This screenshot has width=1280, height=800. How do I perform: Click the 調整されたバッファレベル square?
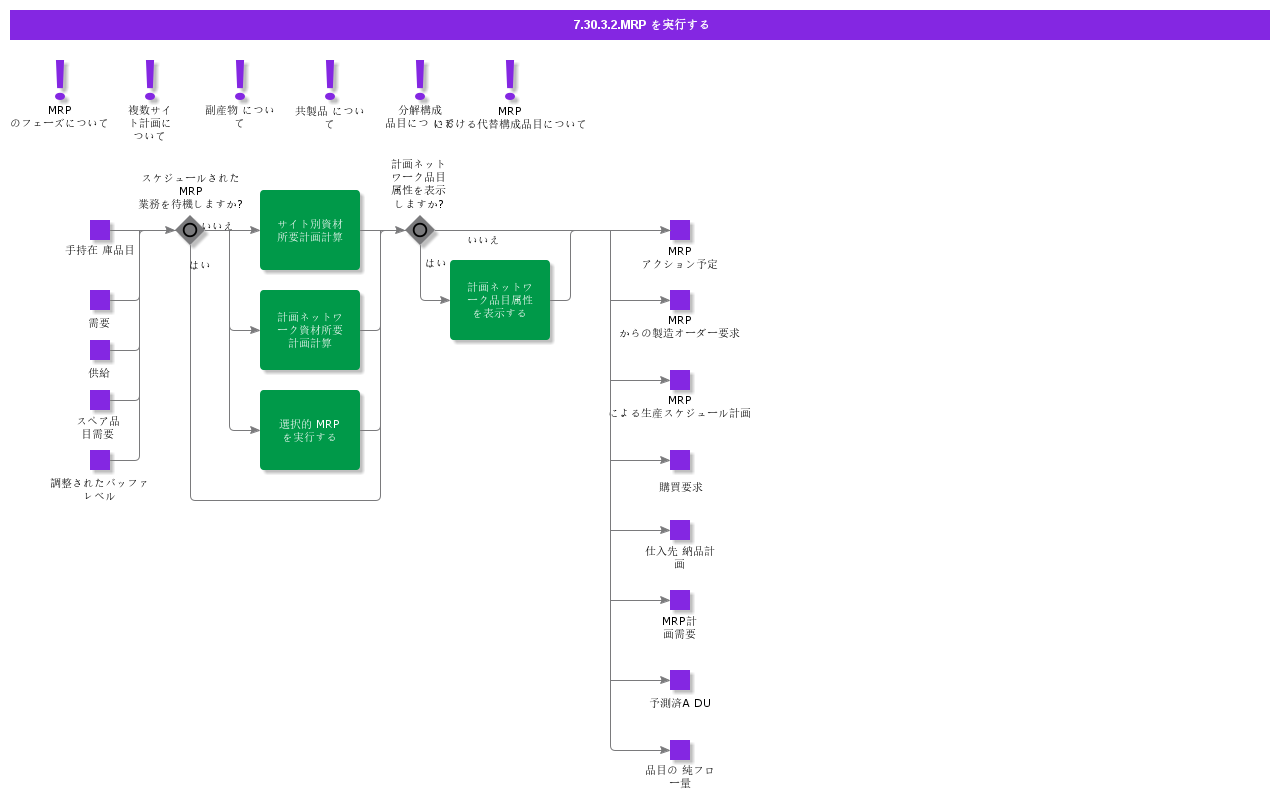click(100, 460)
